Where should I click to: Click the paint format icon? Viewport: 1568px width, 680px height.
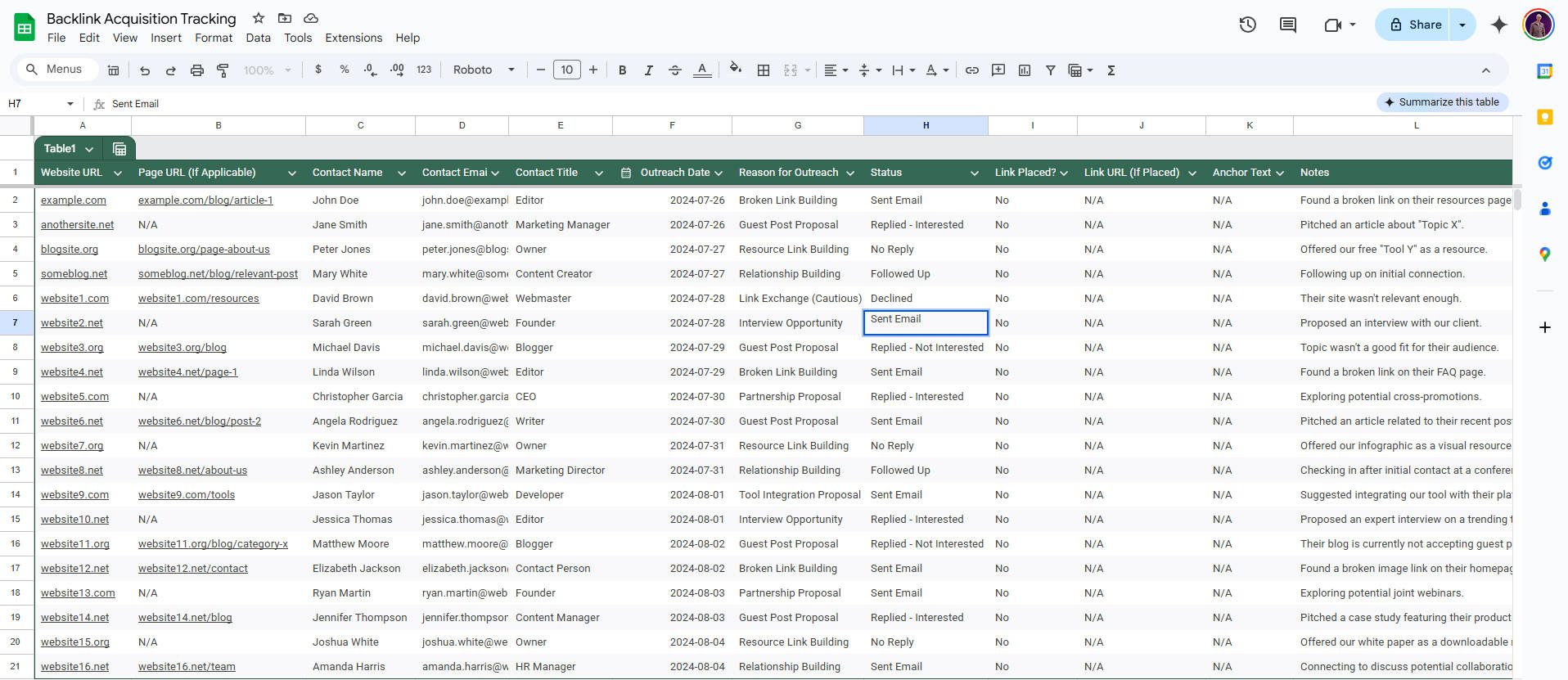pos(223,70)
